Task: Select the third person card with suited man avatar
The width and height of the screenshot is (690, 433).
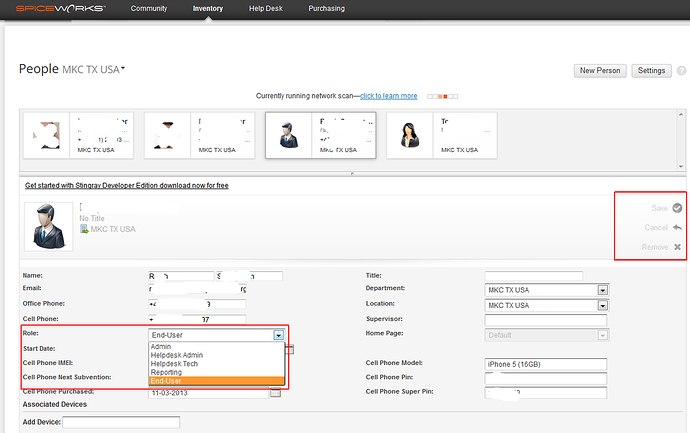Action: (320, 136)
